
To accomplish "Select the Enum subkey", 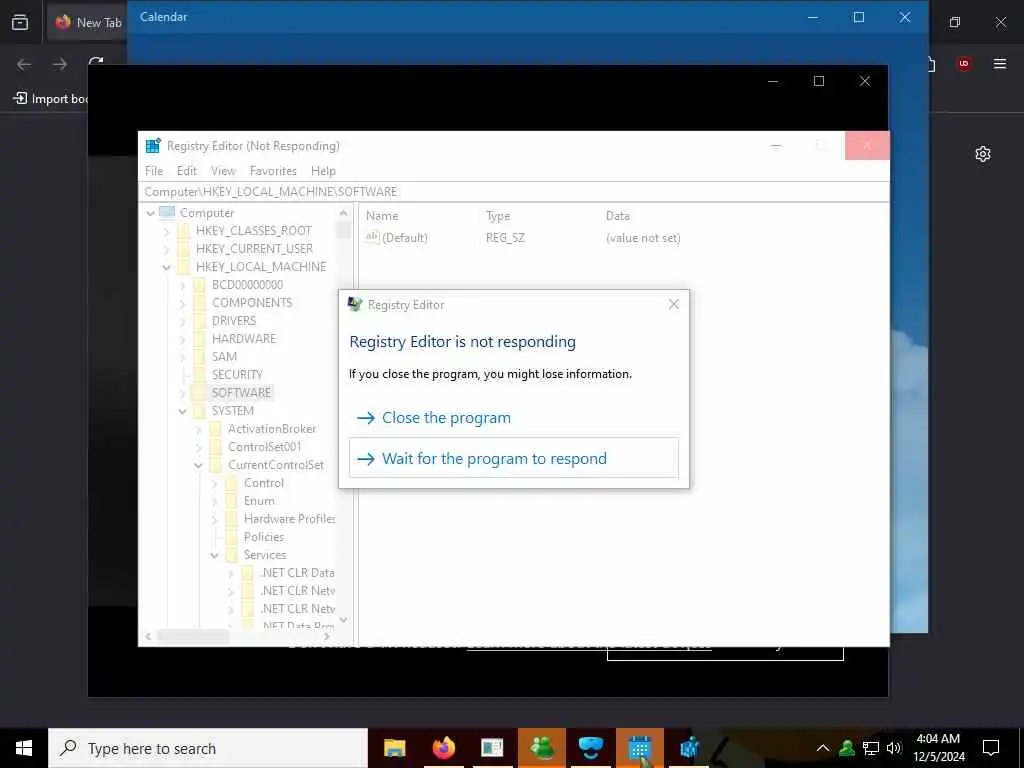I will (x=259, y=501).
